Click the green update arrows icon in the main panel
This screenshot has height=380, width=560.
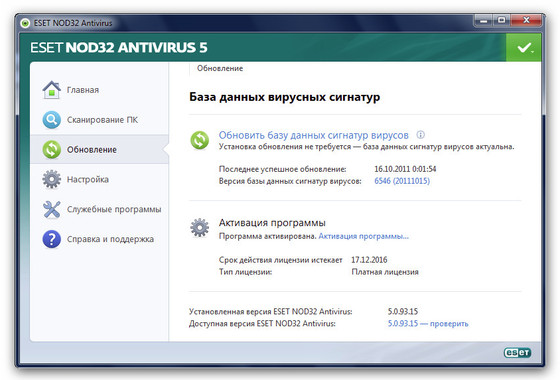(x=200, y=140)
